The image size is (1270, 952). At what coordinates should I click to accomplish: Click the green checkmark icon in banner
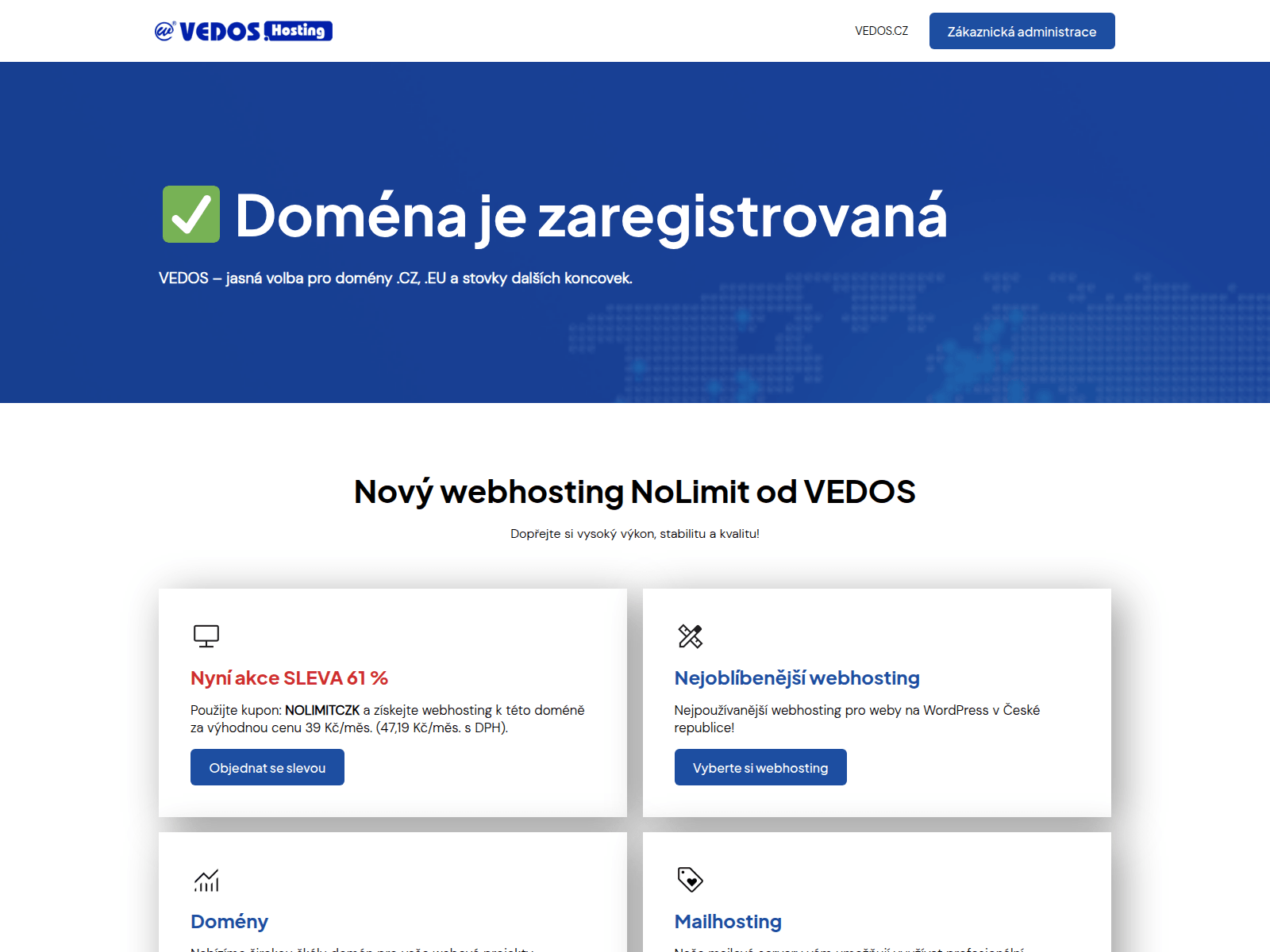[191, 214]
